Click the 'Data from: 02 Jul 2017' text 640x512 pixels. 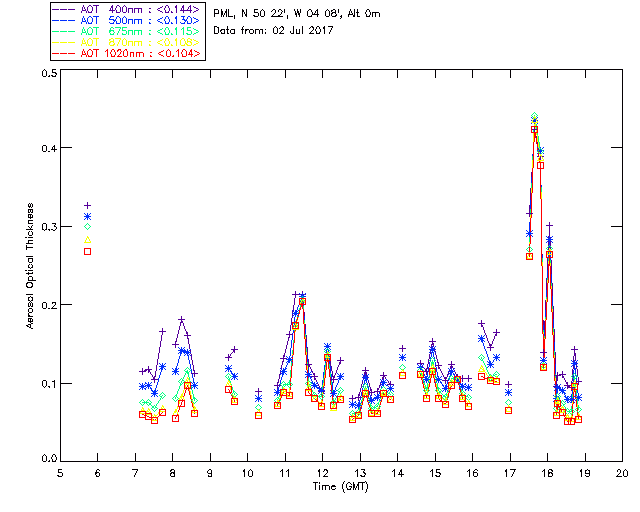click(x=273, y=31)
